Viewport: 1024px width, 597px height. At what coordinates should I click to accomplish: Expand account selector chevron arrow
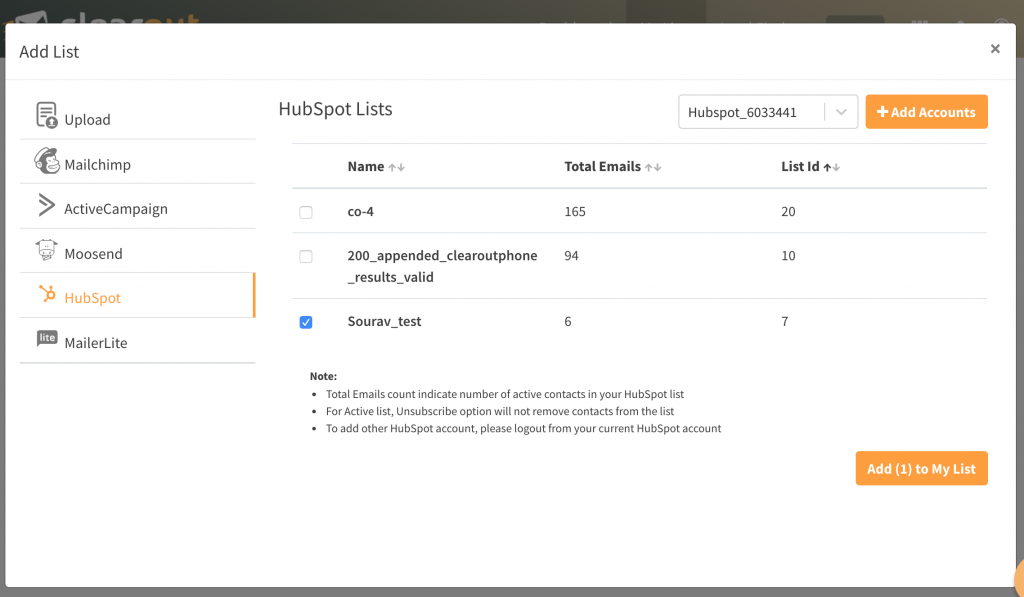tap(841, 112)
